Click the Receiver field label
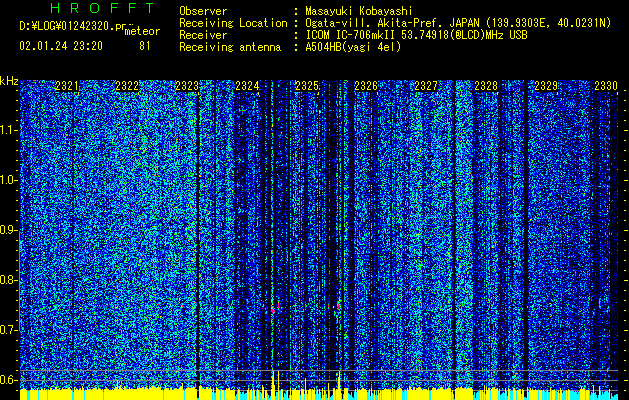 click(203, 35)
